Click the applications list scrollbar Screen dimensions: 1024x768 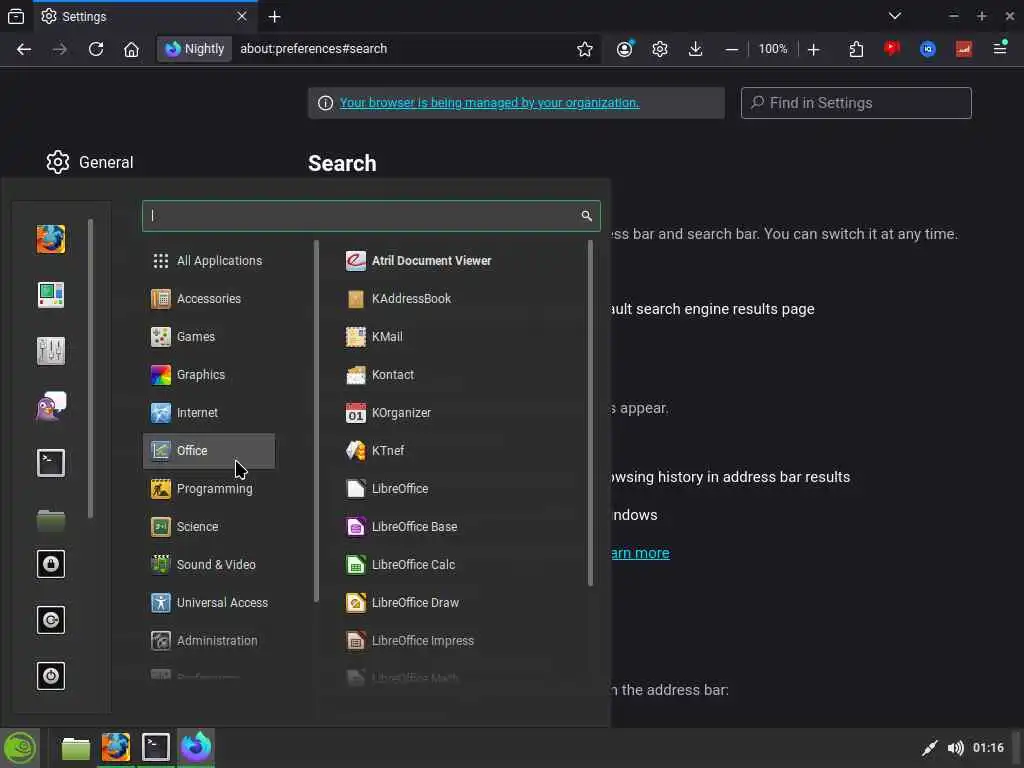590,413
